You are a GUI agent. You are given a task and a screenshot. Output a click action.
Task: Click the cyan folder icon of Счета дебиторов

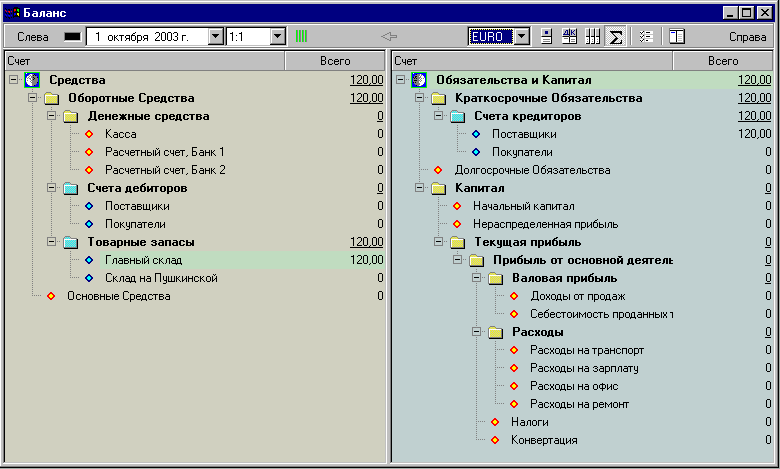pos(71,188)
